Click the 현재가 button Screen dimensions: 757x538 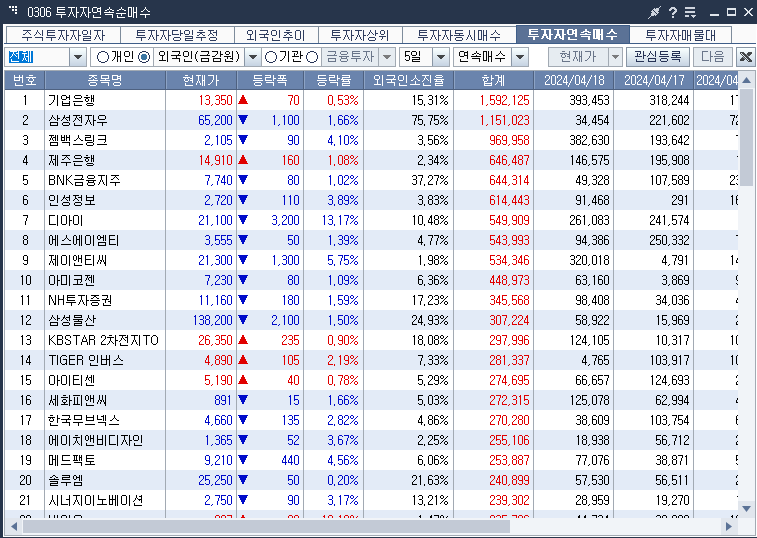tap(578, 57)
